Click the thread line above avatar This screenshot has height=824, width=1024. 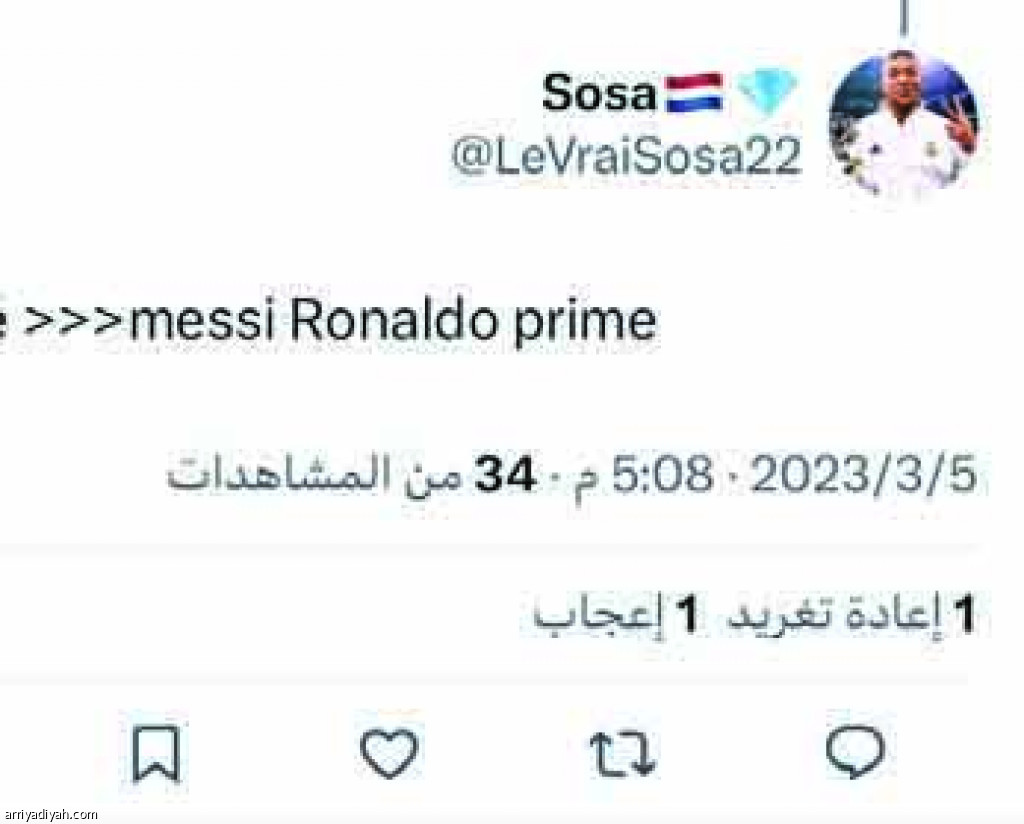(903, 18)
